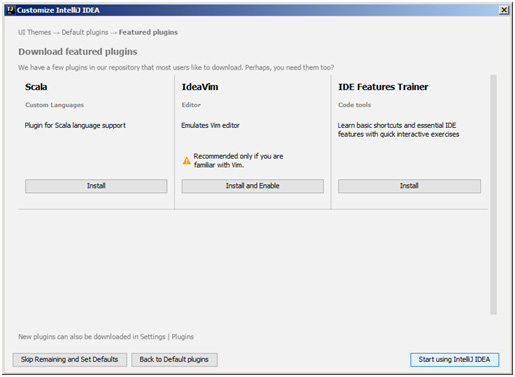Close the Customize IntelliJ IDEA dialog
The image size is (515, 377).
coord(504,10)
